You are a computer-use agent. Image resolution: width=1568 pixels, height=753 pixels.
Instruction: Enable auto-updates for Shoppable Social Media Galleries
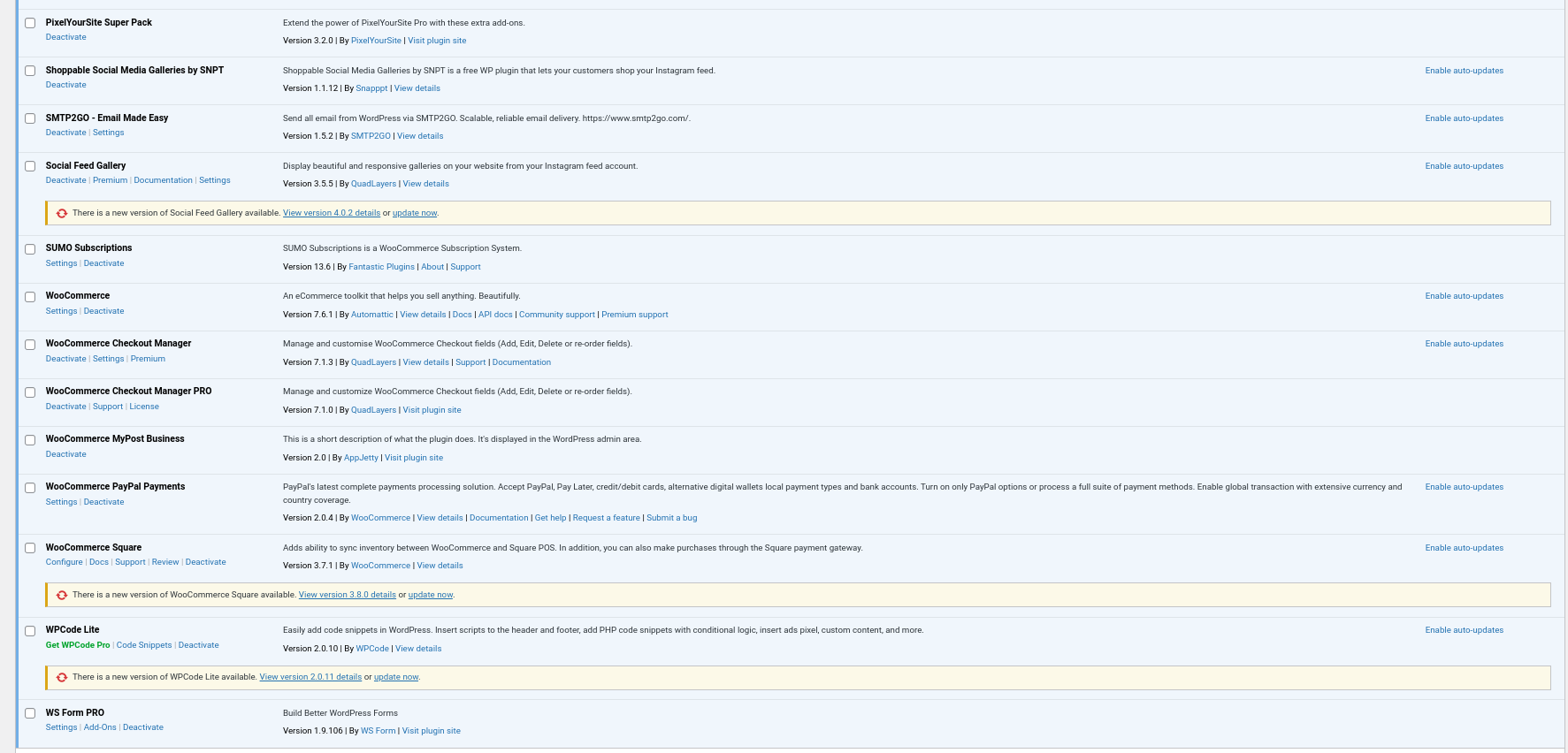[x=1464, y=71]
